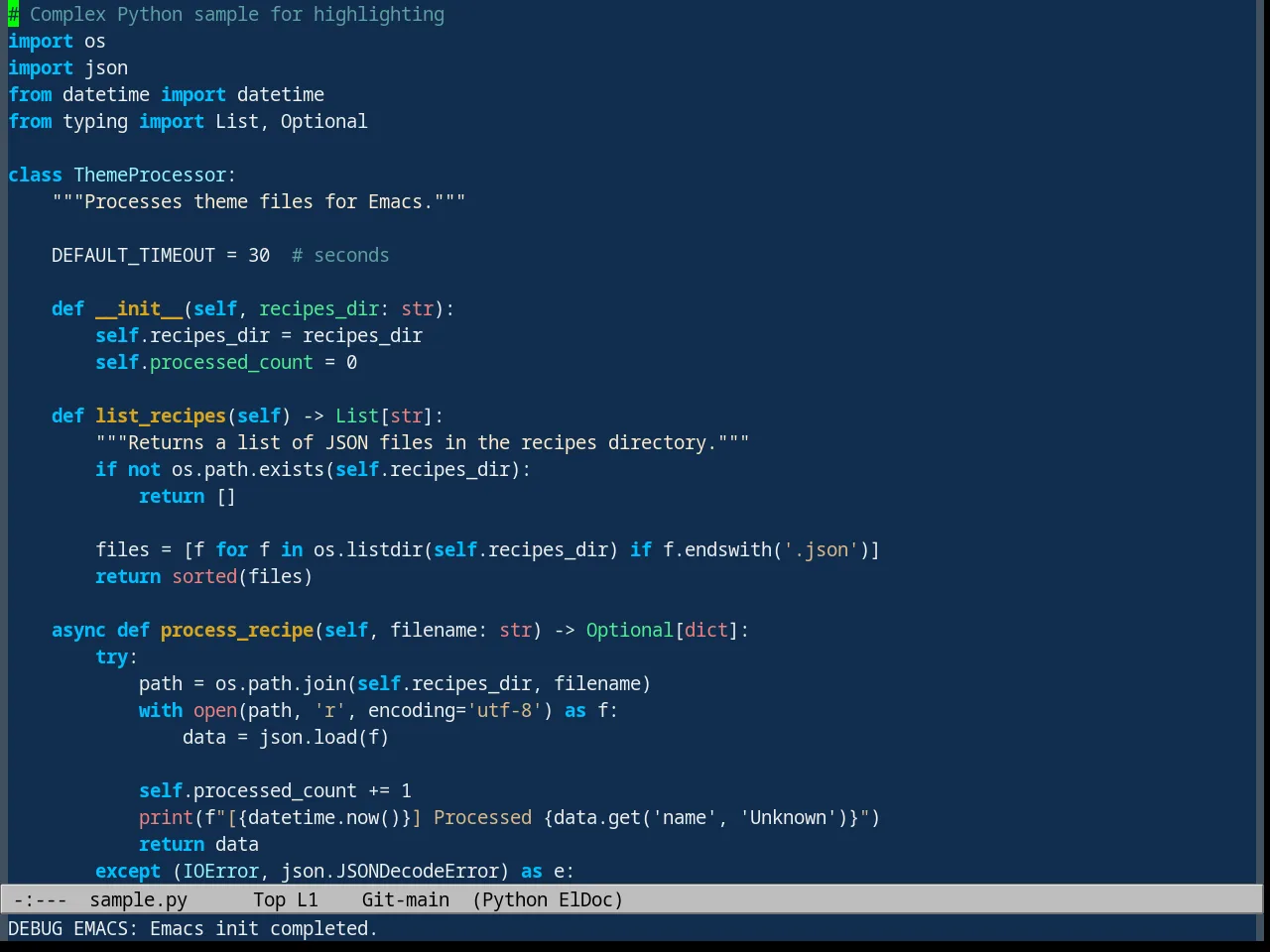1270x952 pixels.
Task: Place cursor on 'import json' line
Action: point(67,67)
